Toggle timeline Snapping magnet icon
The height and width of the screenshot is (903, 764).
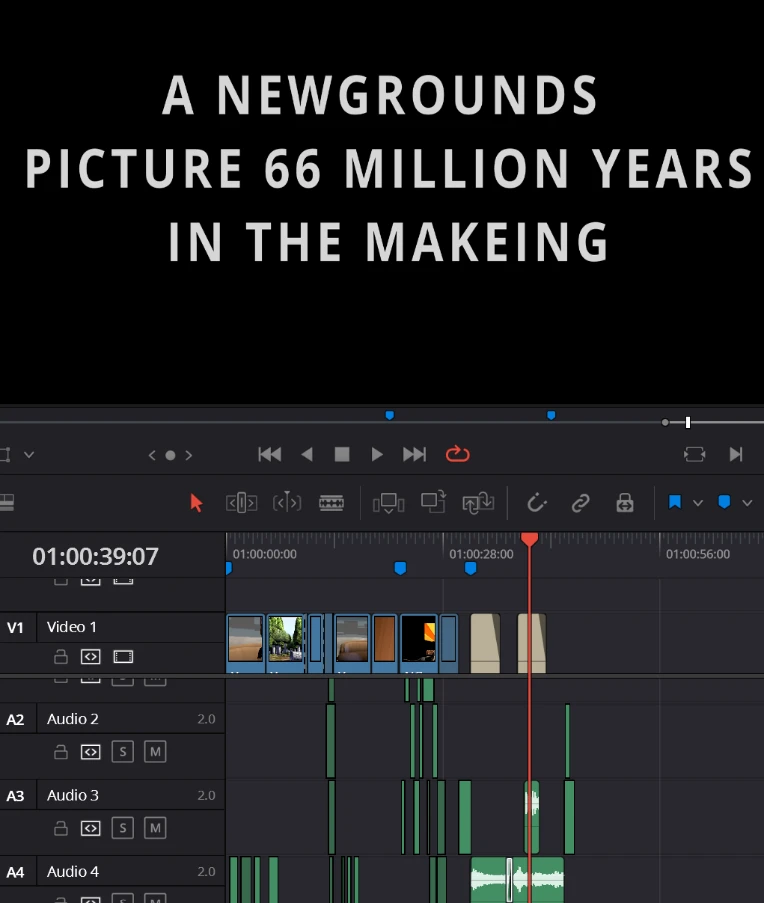point(537,503)
